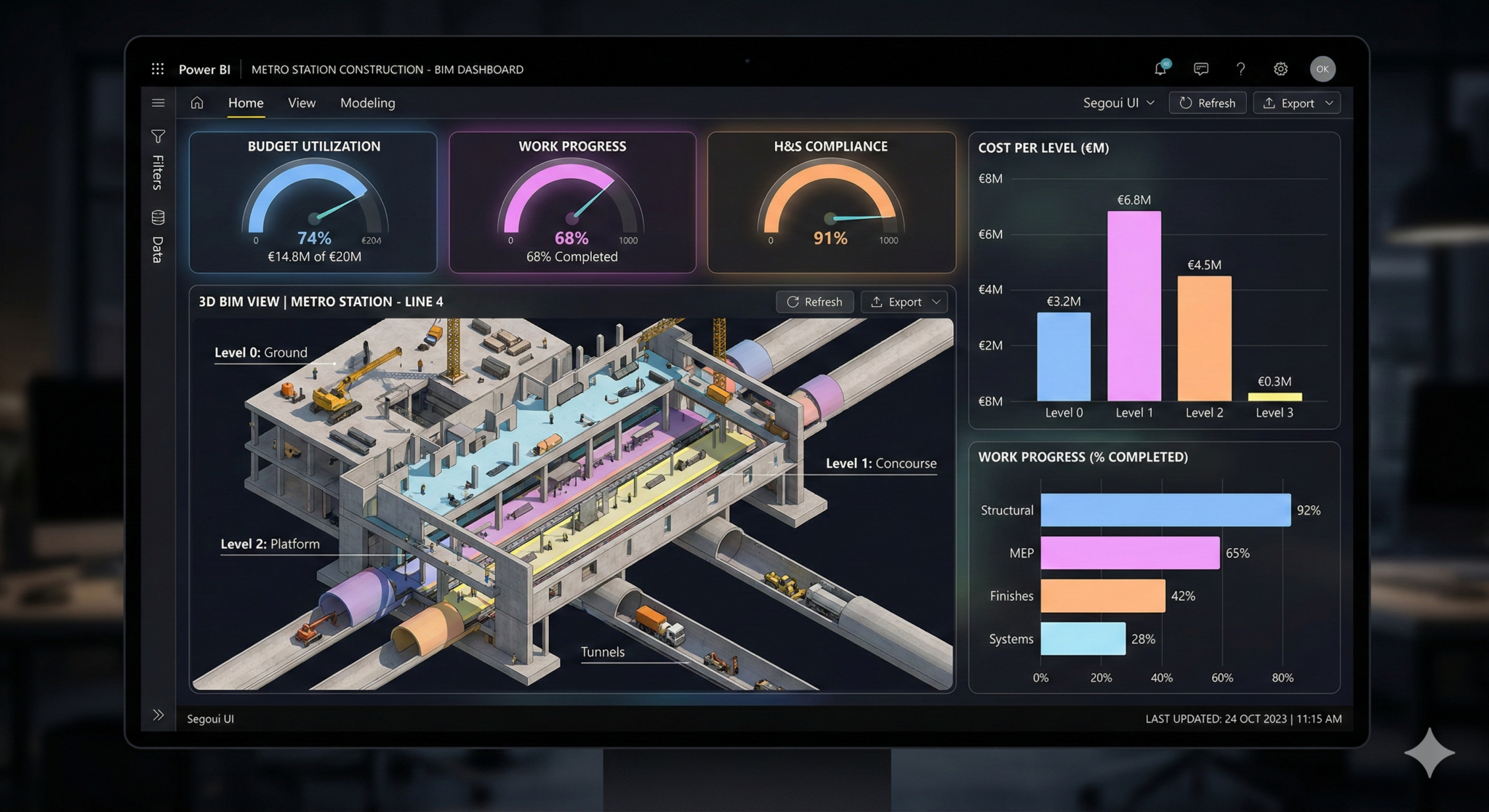
Task: Toggle the hamburger navigation menu
Action: 158,102
